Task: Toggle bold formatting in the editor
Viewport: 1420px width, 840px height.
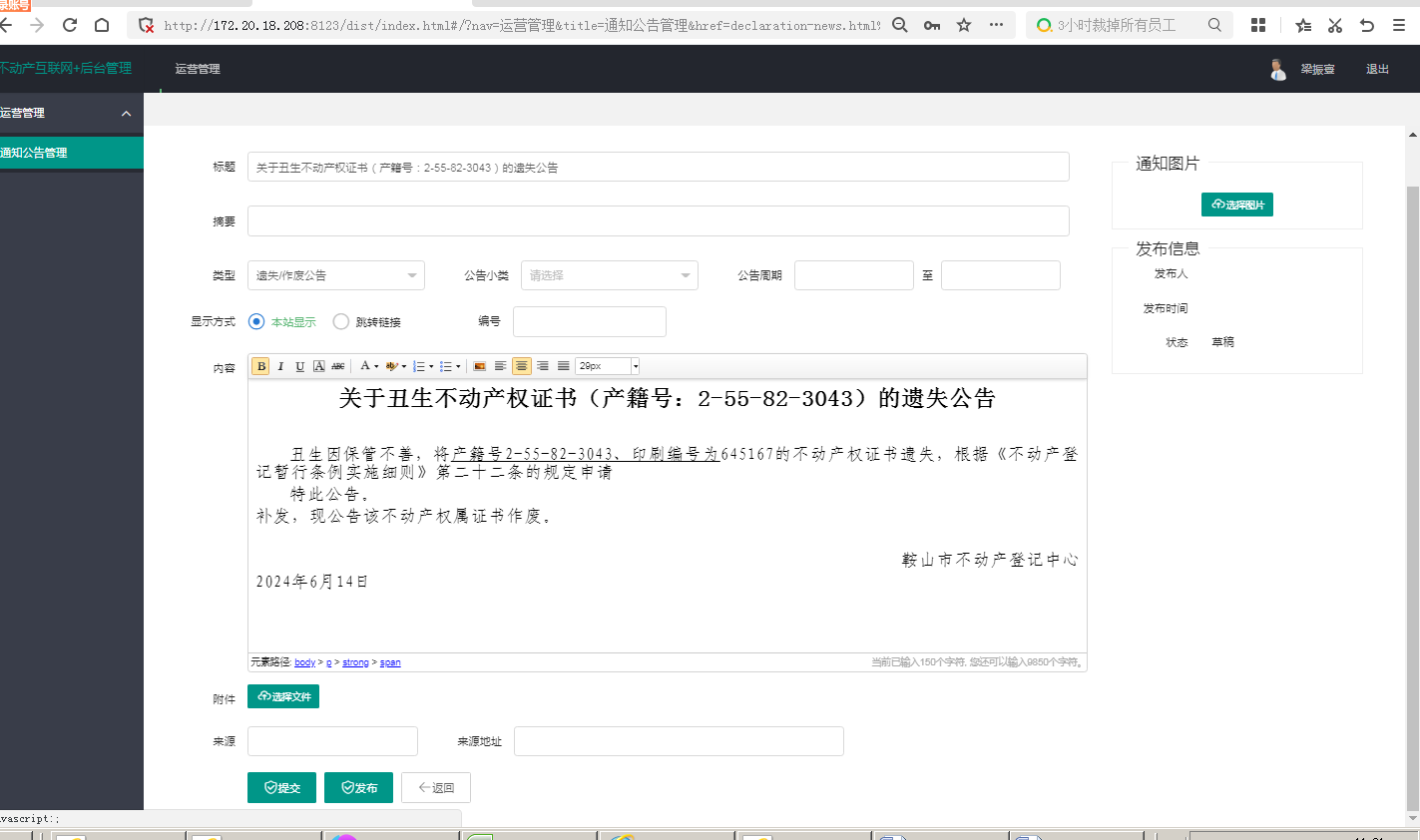Action: [x=260, y=366]
